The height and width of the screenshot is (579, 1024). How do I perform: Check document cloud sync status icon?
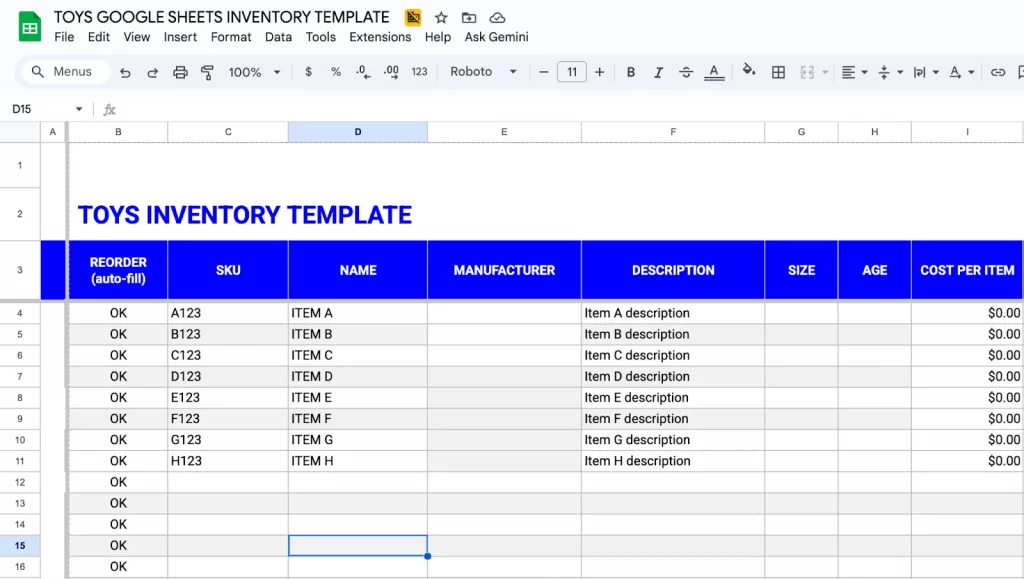497,17
